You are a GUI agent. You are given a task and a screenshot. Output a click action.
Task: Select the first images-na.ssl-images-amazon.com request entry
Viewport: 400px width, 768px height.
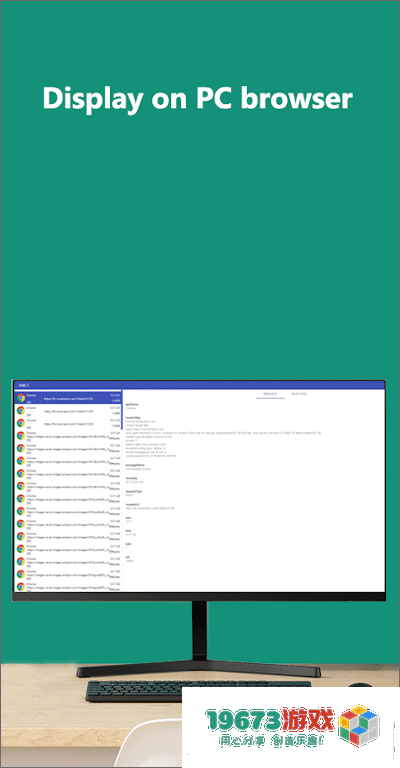68,435
